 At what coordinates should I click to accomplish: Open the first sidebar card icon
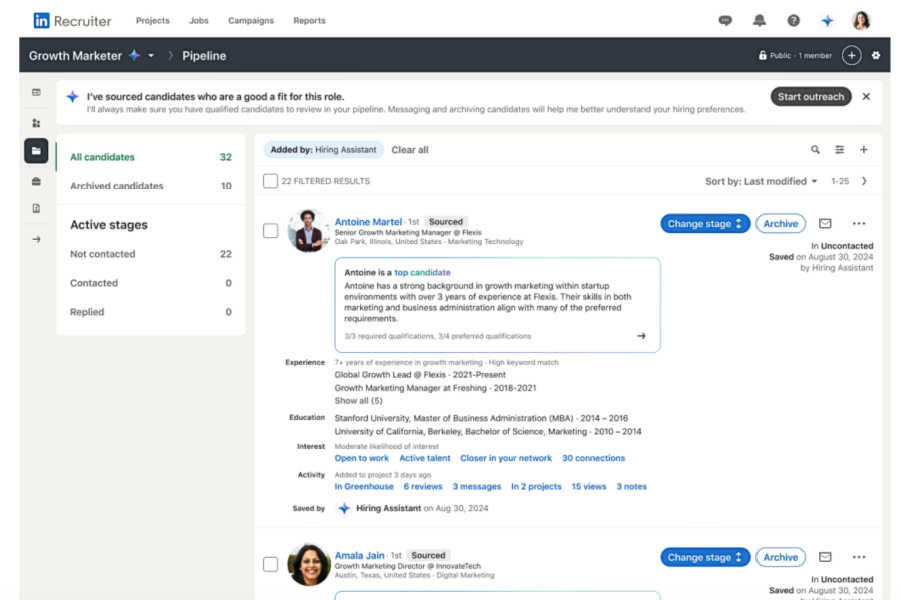(x=36, y=92)
